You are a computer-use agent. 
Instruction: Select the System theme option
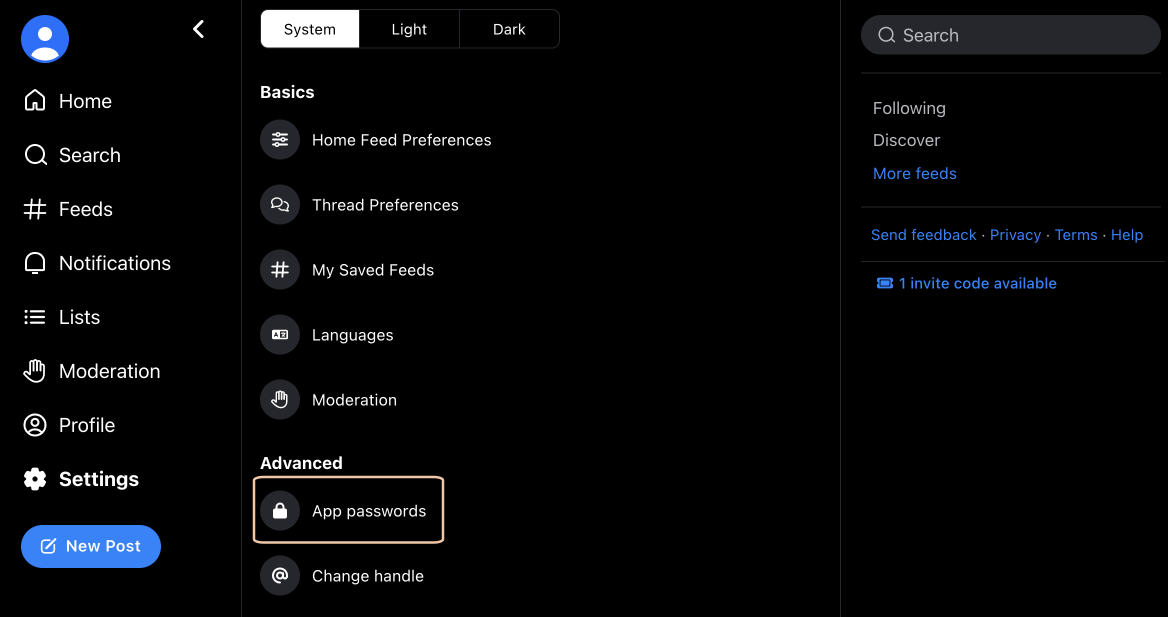(x=310, y=30)
